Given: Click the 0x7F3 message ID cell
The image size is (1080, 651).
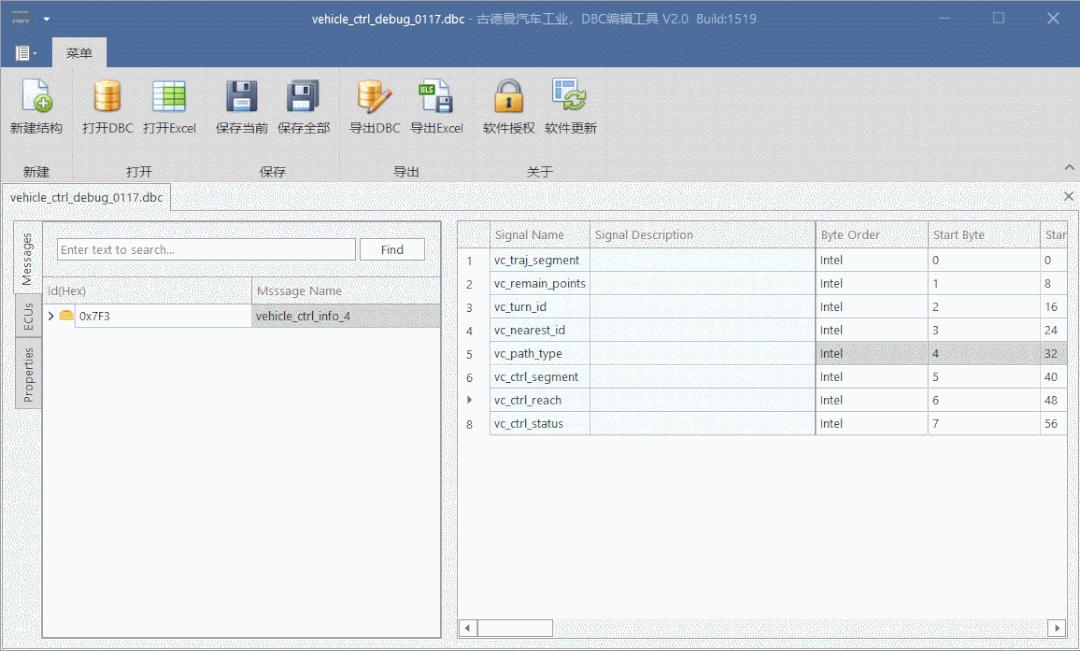Looking at the screenshot, I should pos(163,316).
